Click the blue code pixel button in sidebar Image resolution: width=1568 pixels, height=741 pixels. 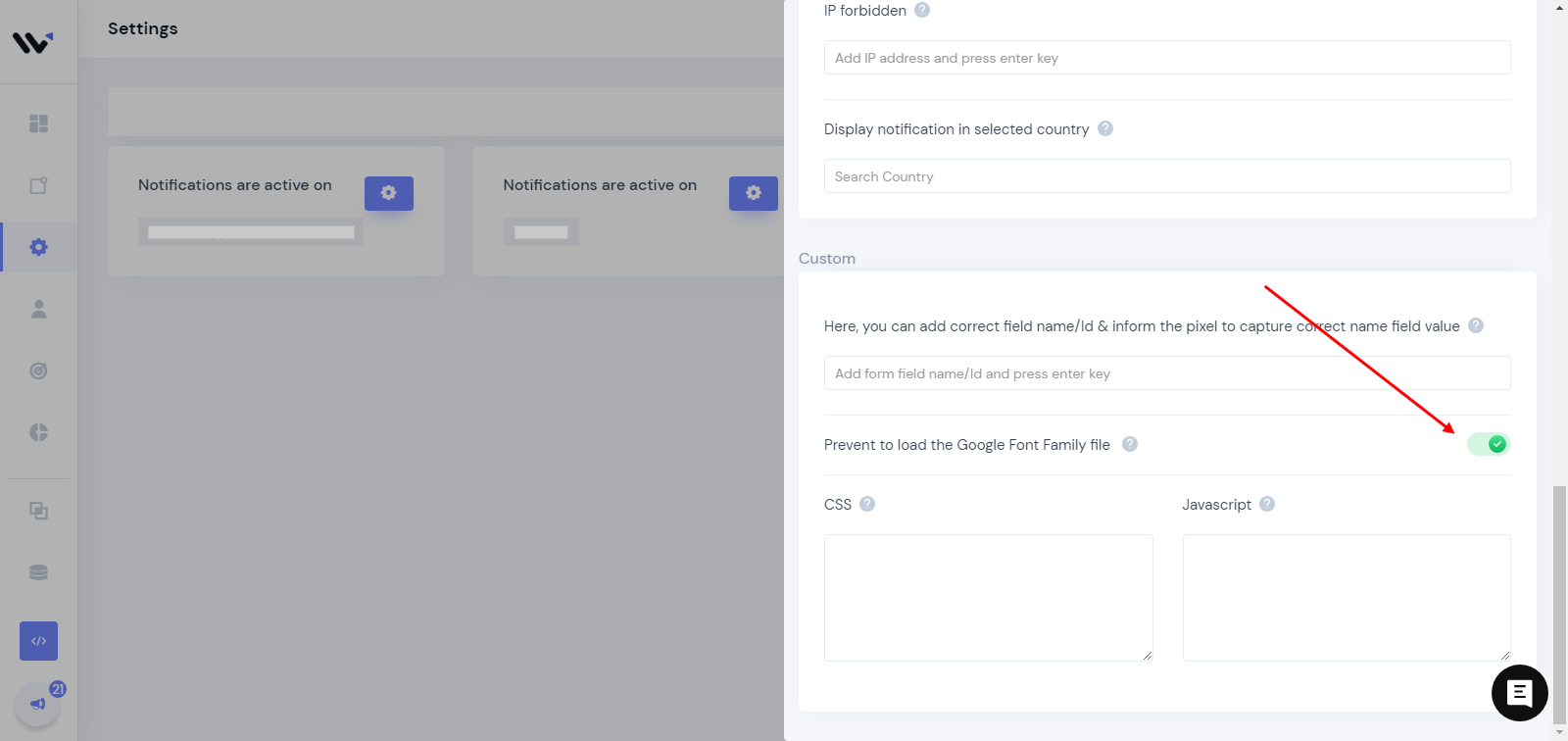(x=38, y=641)
